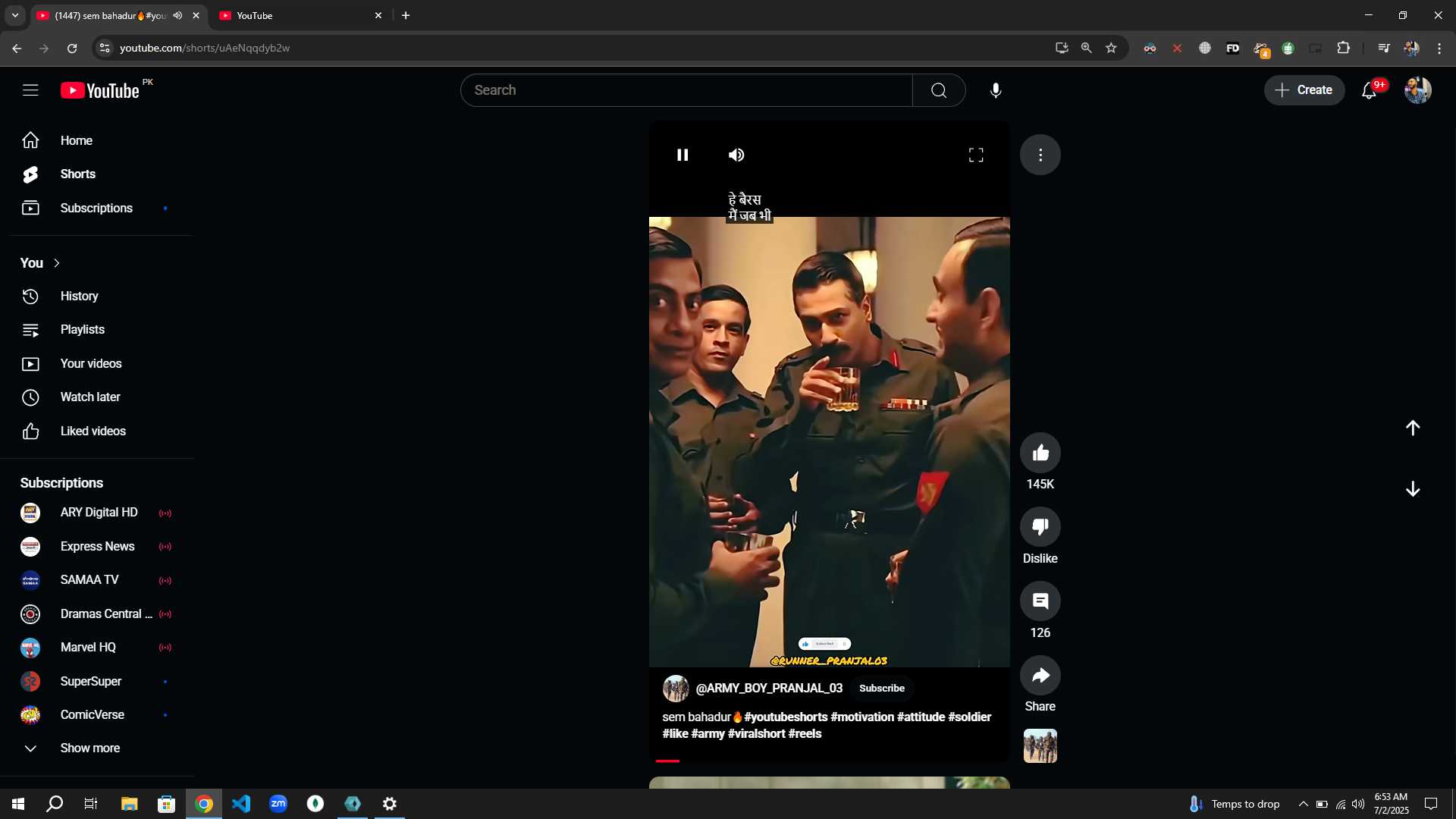1456x819 pixels.
Task: View site information icon in address bar
Action: [105, 48]
